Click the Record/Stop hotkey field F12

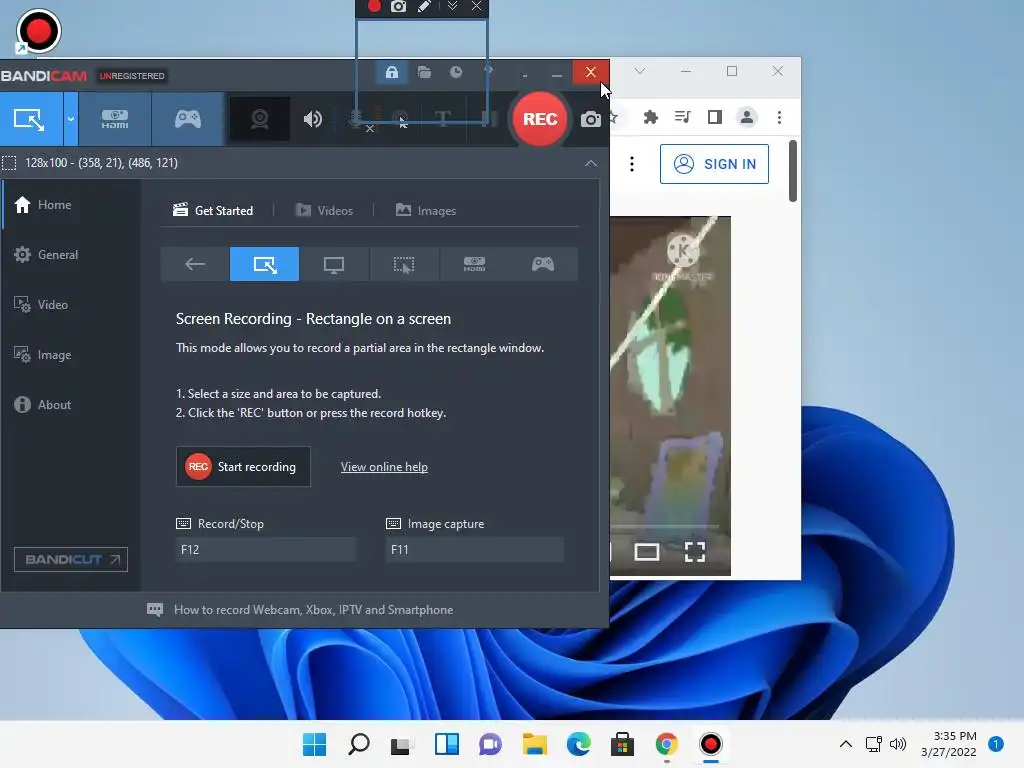pos(265,549)
